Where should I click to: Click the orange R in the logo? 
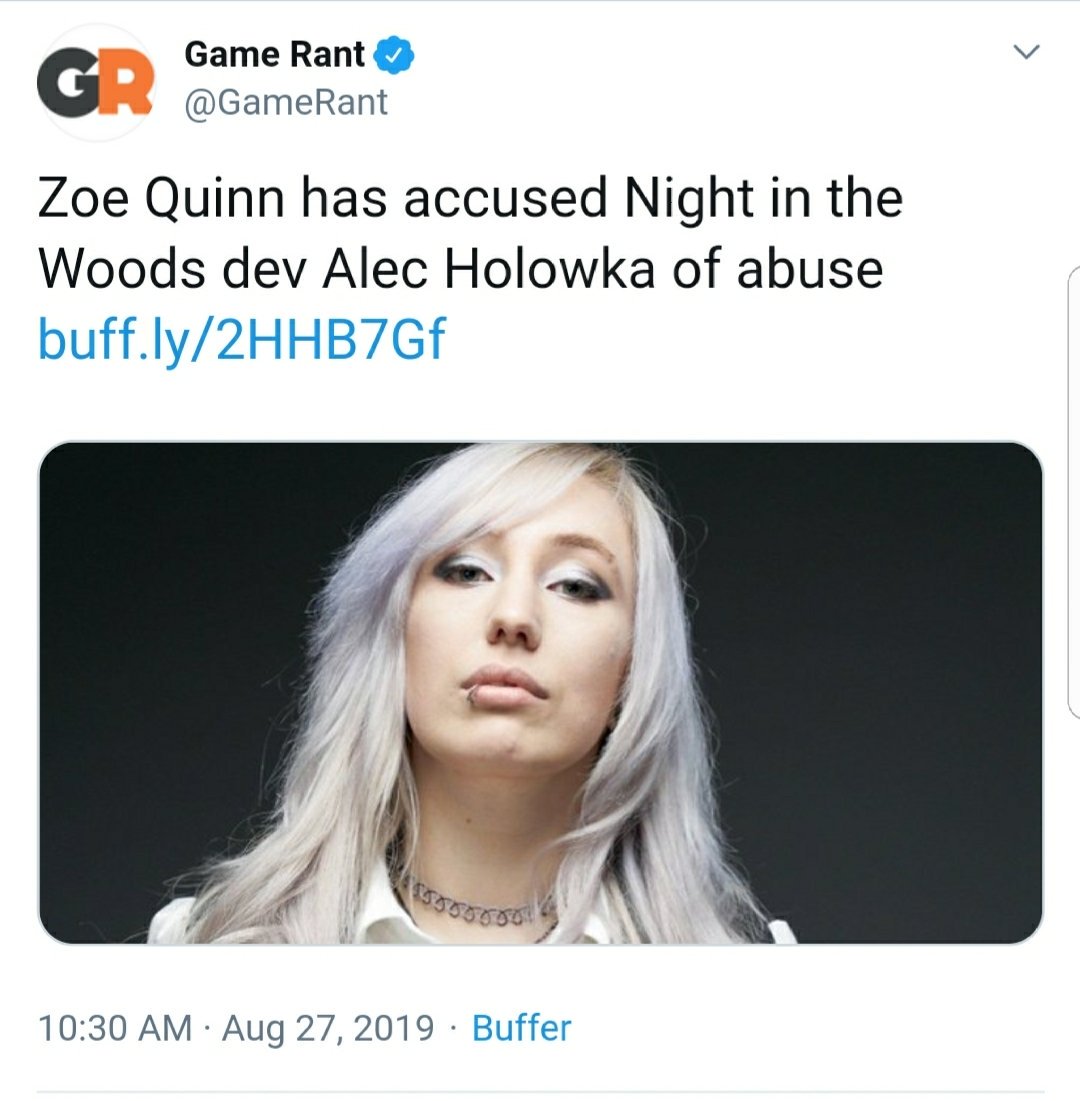[127, 84]
